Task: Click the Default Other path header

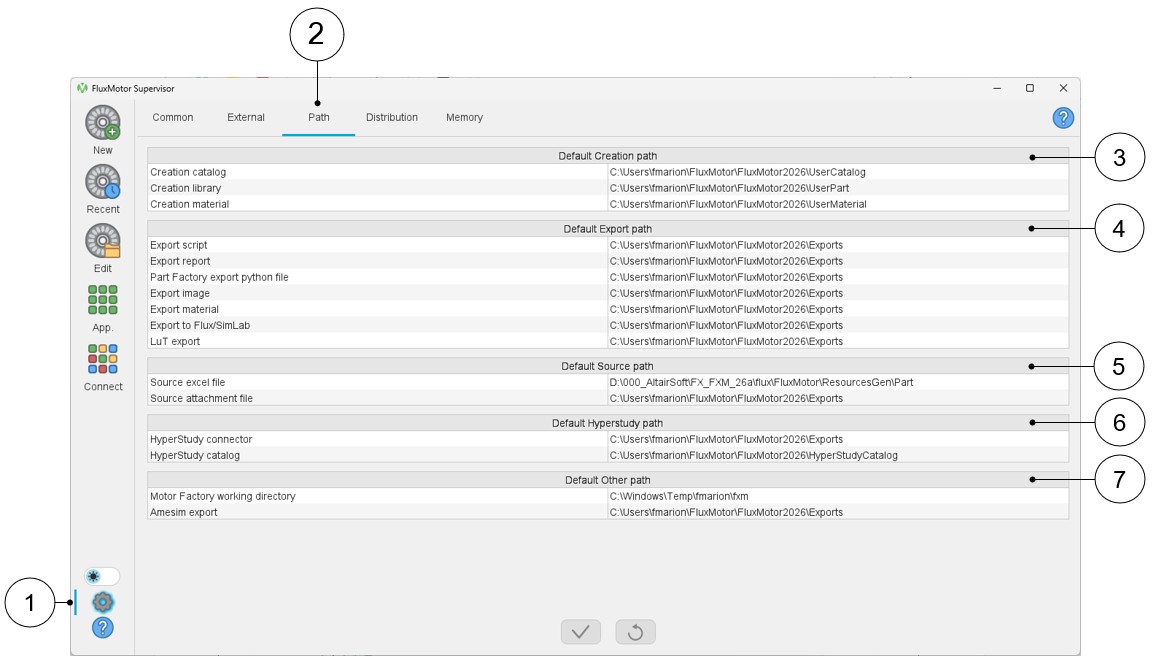Action: coord(607,480)
